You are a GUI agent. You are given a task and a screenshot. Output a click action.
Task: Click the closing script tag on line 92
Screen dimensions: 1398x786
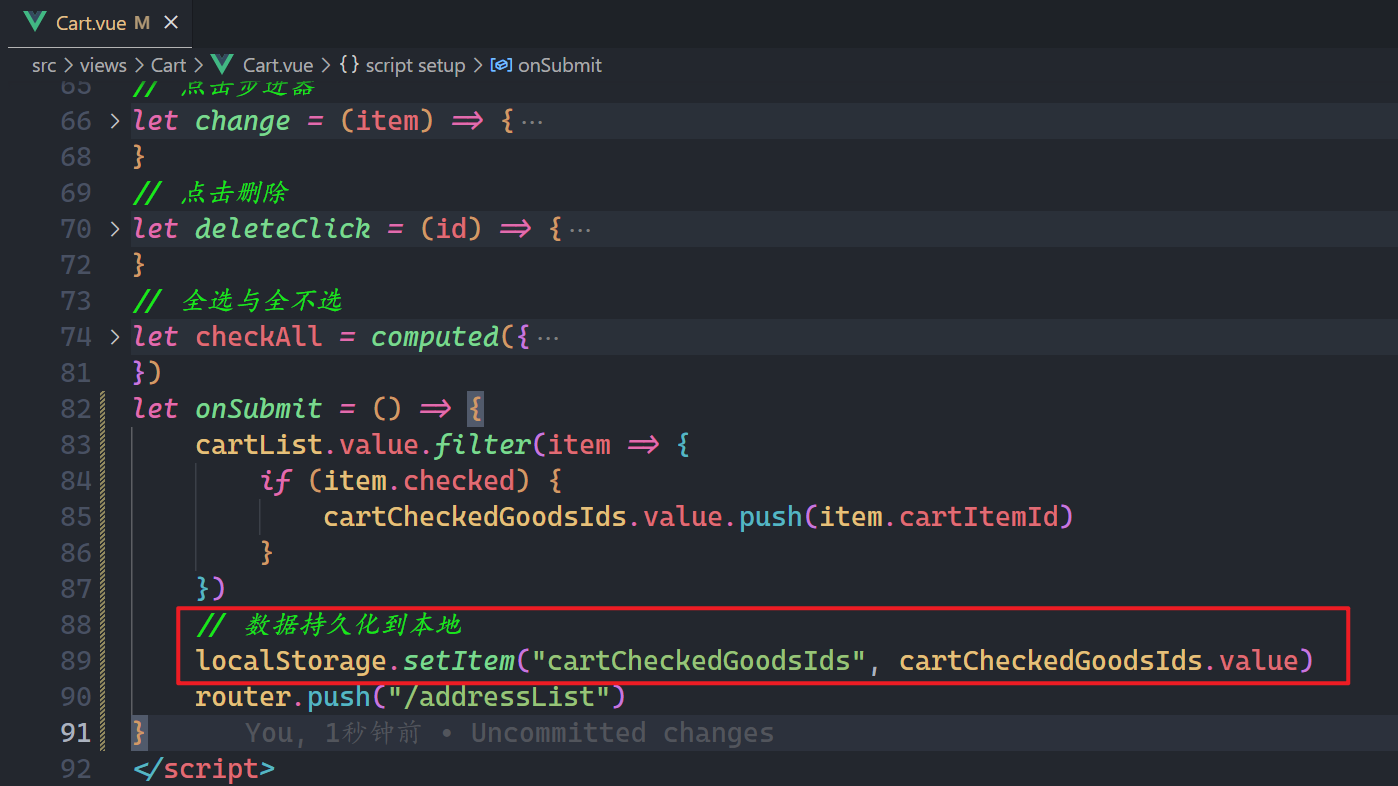coord(204,769)
